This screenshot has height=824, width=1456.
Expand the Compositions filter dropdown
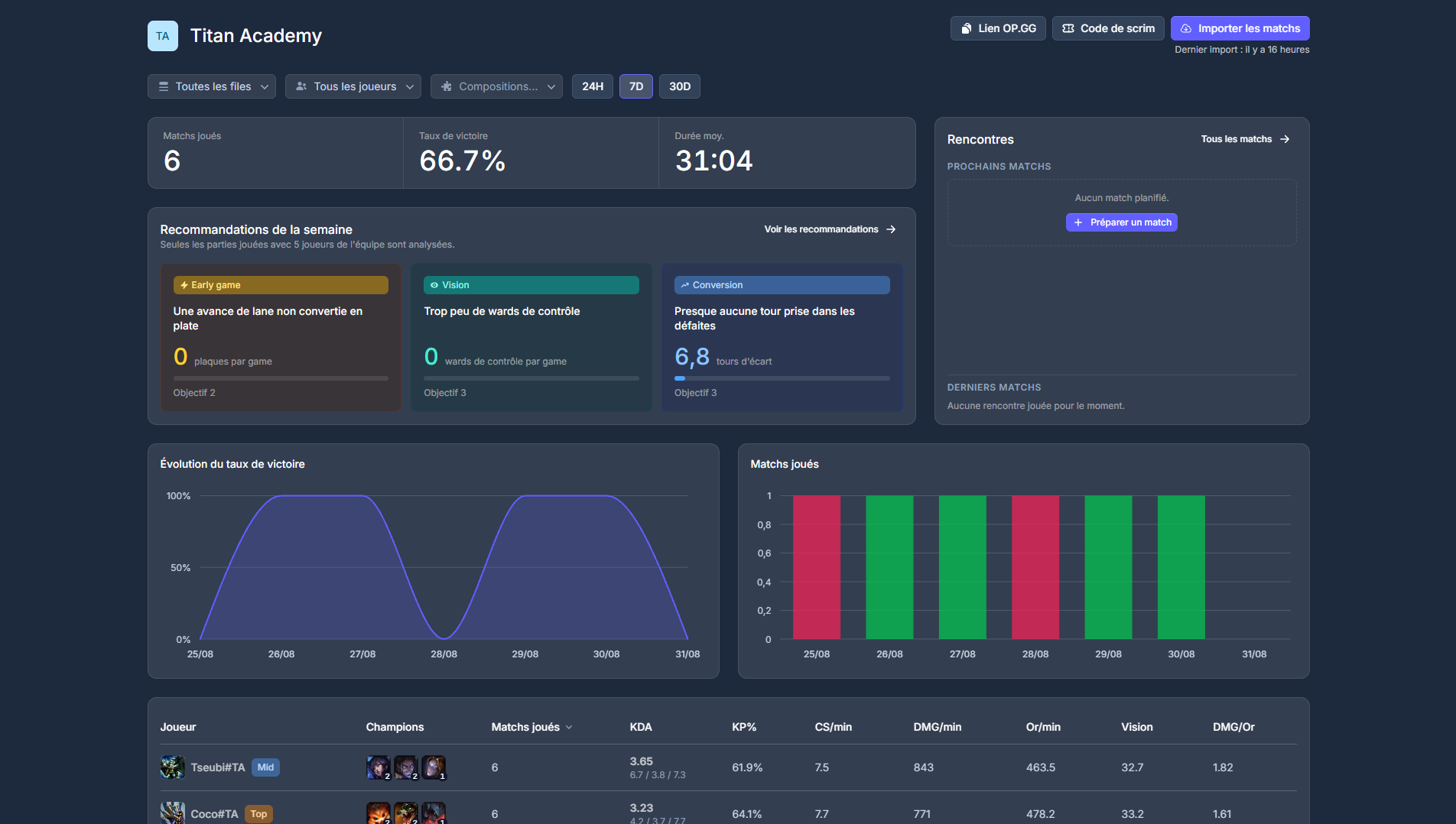coord(496,86)
